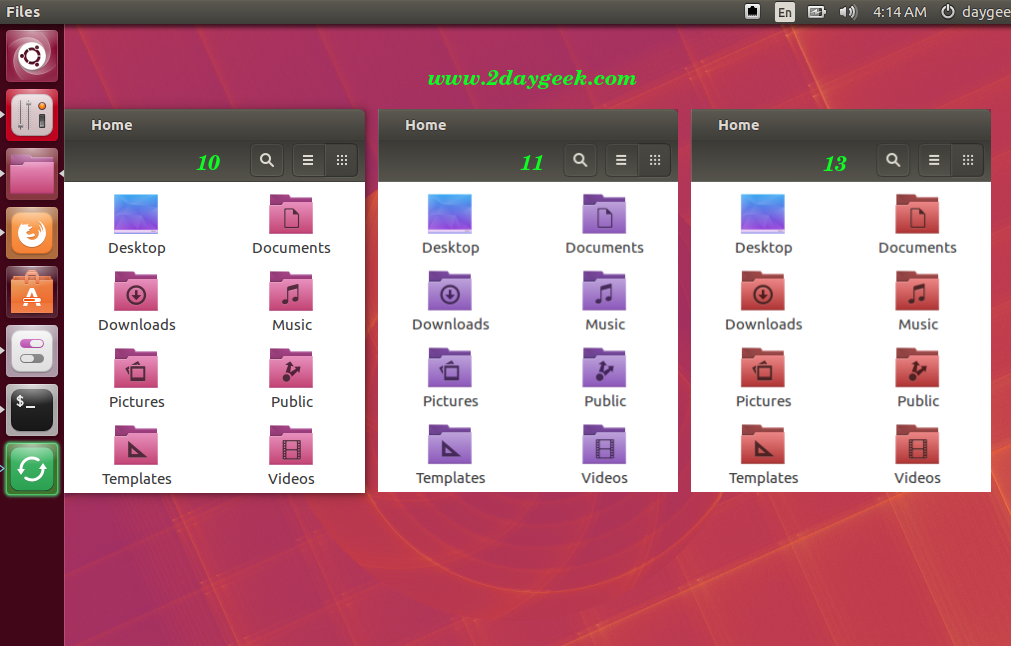Launch Software Updater from the launcher
1011x646 pixels.
(x=32, y=469)
